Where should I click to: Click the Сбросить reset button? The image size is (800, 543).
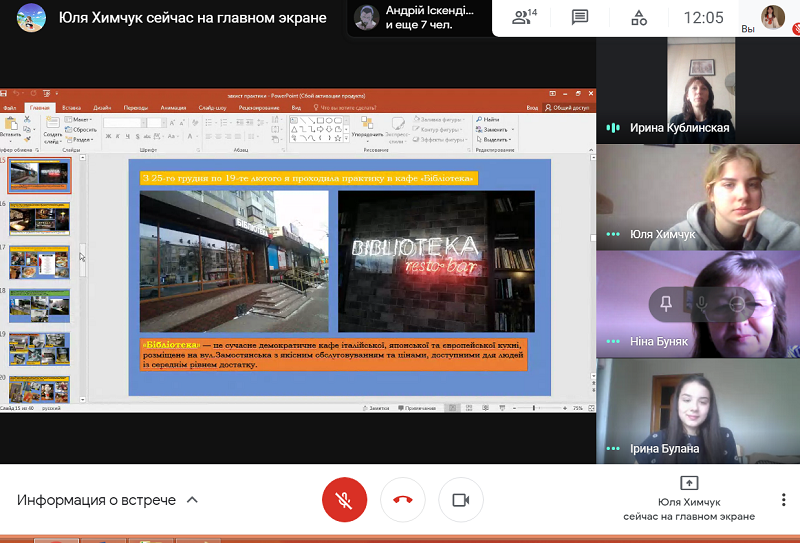[81, 130]
